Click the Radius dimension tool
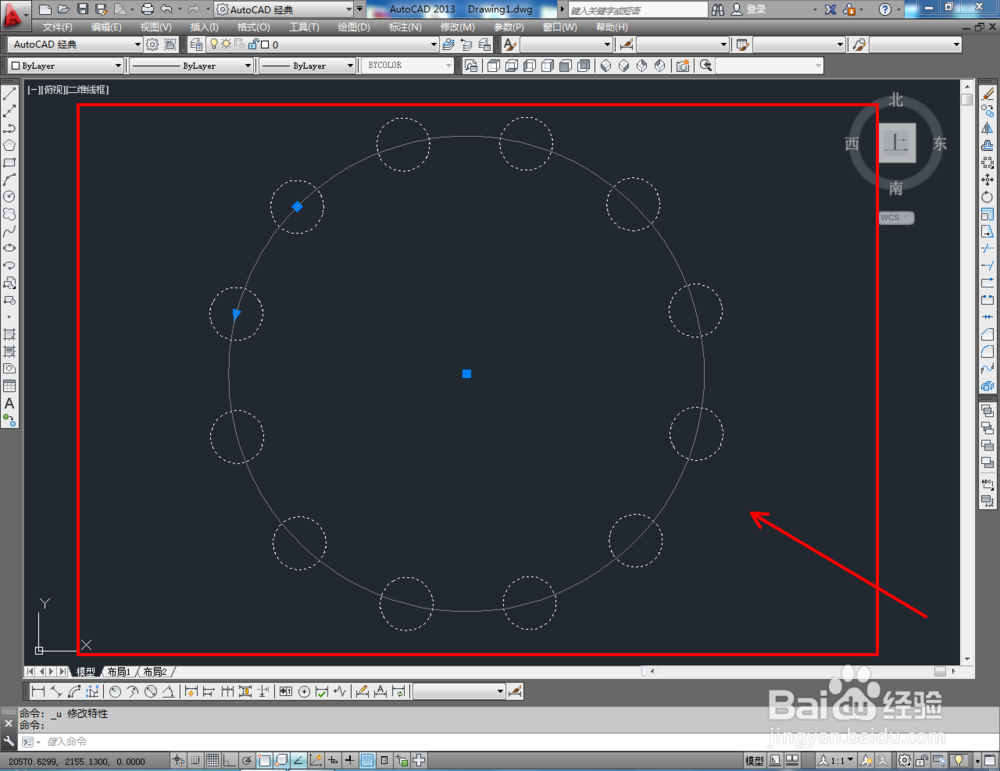 click(x=115, y=691)
